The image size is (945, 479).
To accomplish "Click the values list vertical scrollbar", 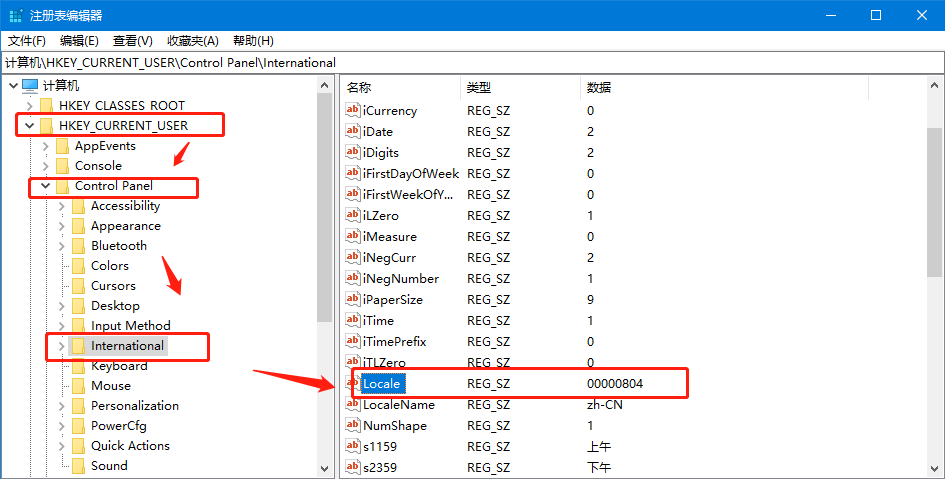I will tap(934, 200).
